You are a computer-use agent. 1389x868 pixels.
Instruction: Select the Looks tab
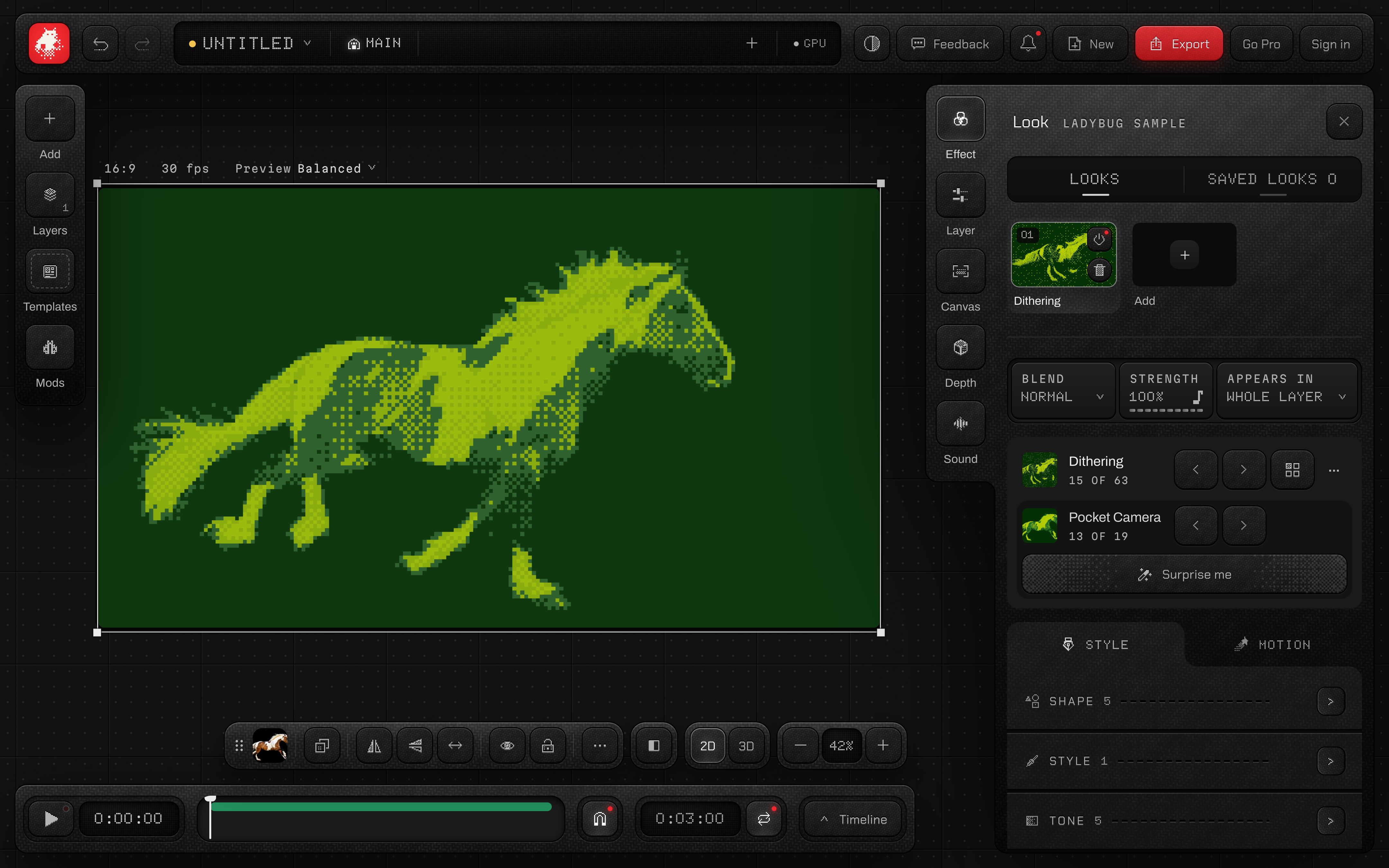1095,179
